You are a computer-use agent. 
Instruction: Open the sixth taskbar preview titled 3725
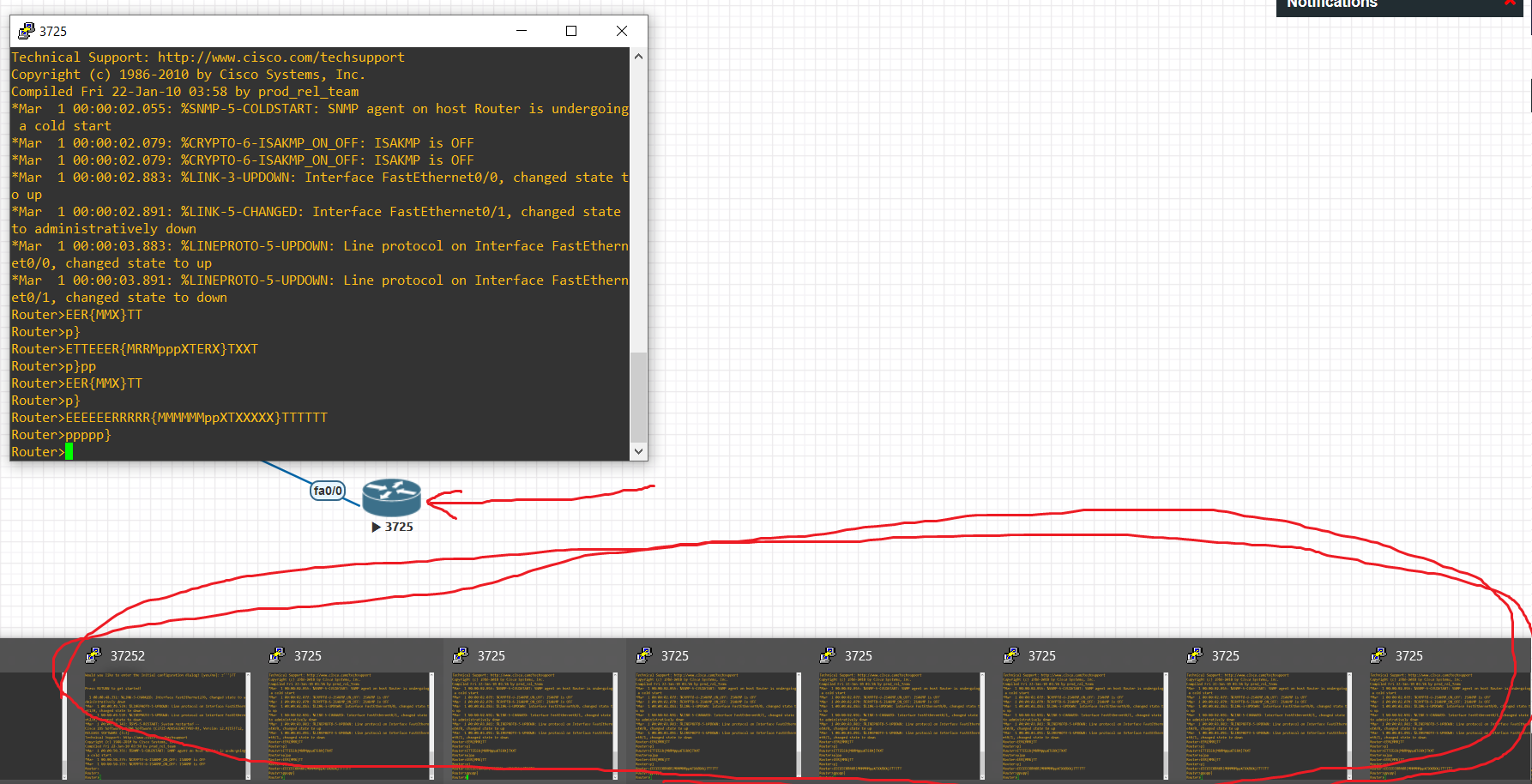(x=1083, y=726)
